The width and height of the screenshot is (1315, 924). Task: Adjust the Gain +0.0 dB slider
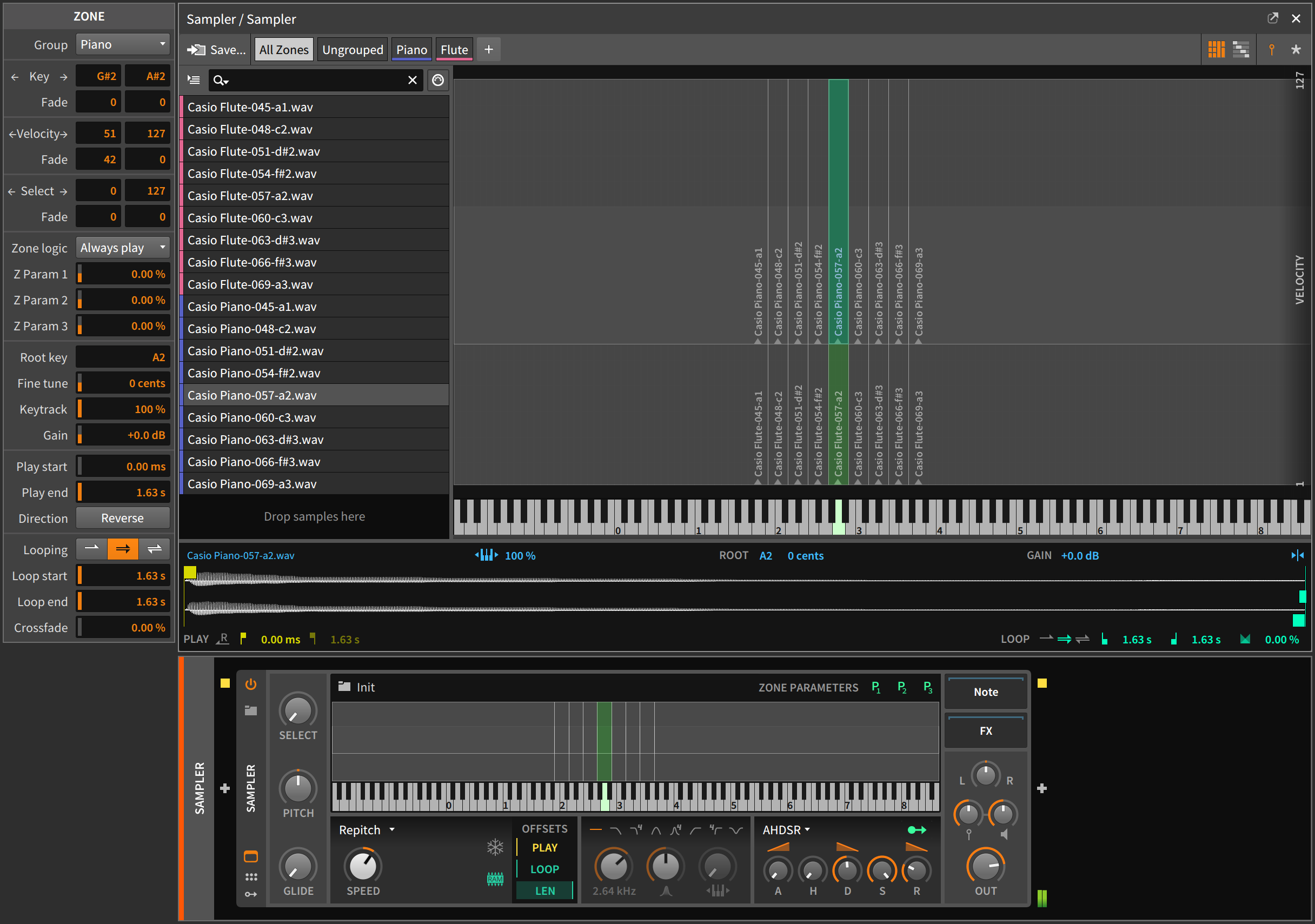pos(123,435)
